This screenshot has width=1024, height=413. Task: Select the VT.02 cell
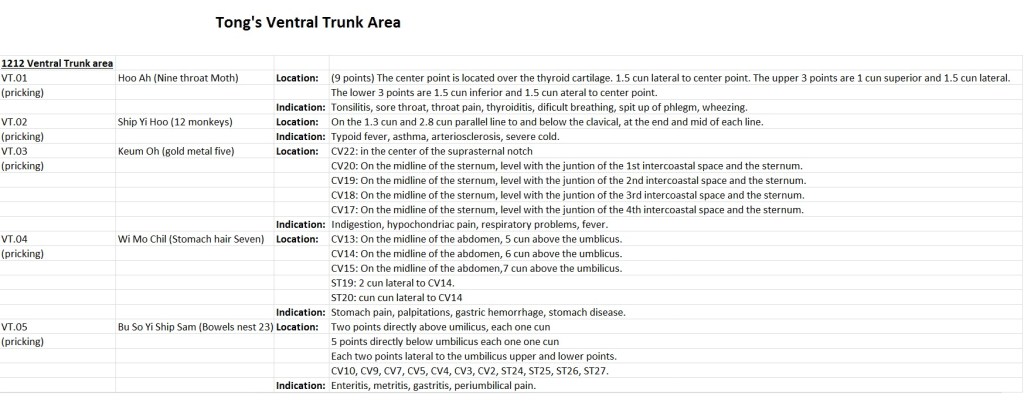[15, 122]
